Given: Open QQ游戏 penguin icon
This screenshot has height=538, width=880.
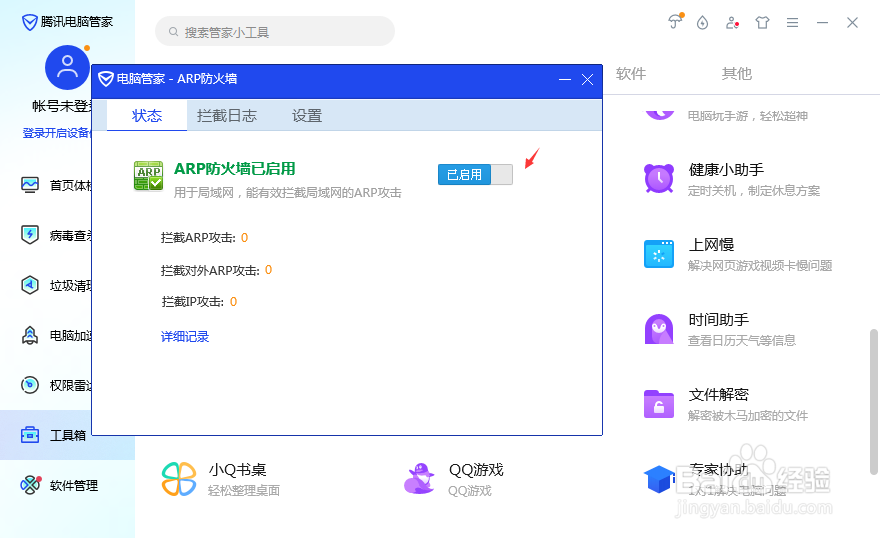Looking at the screenshot, I should pos(419,479).
